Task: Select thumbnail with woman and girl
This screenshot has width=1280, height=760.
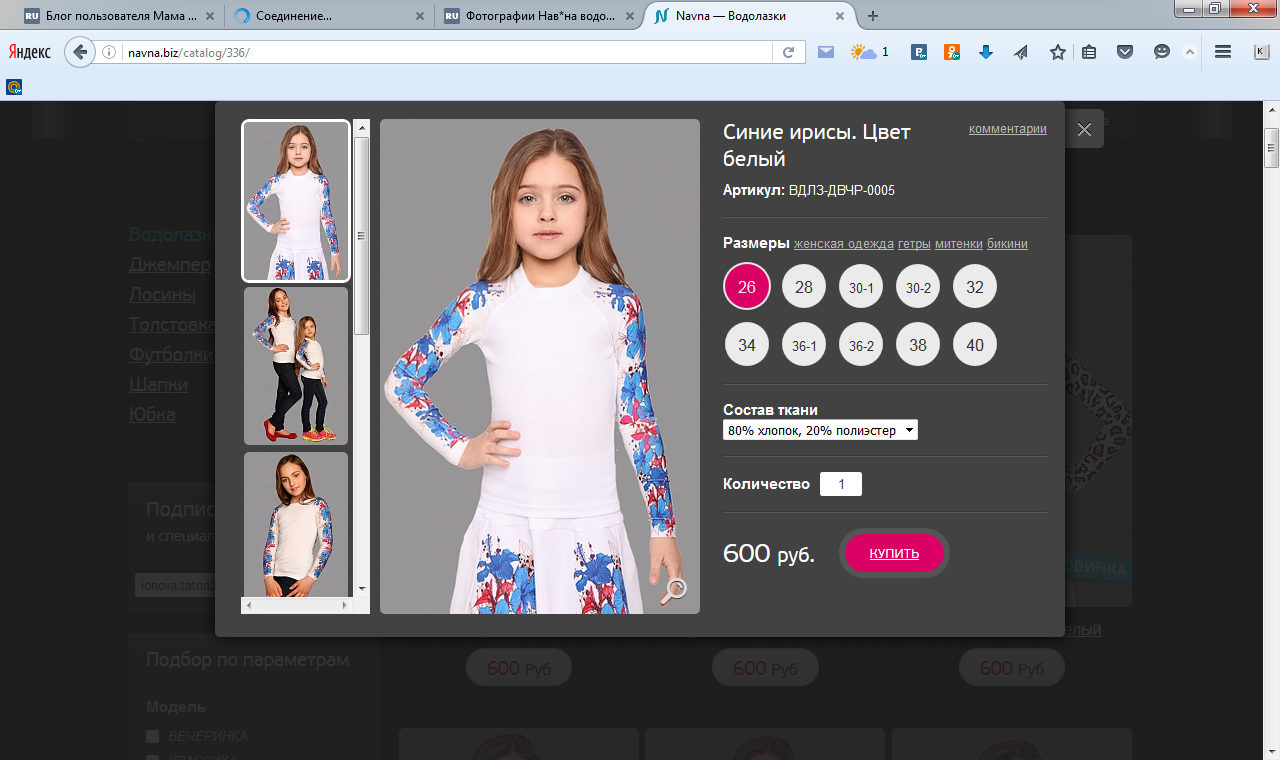Action: point(296,366)
